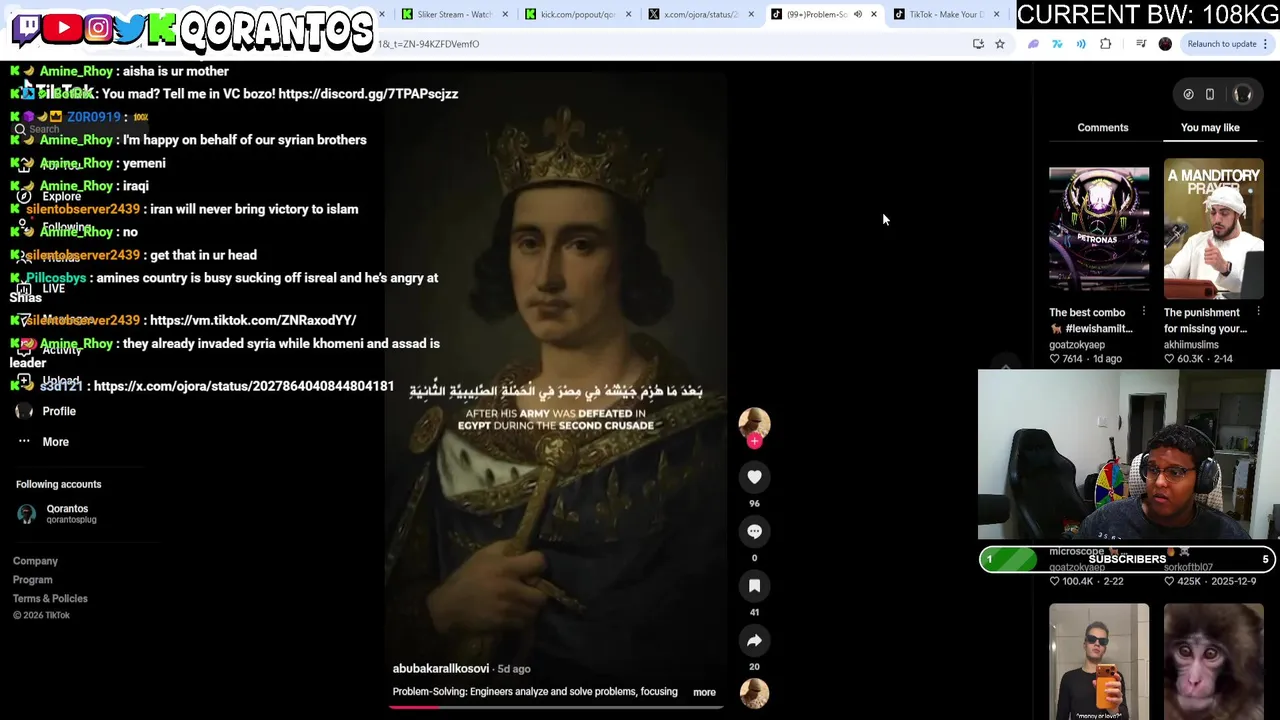
Task: Open the purple extension icon
Action: tap(1033, 44)
